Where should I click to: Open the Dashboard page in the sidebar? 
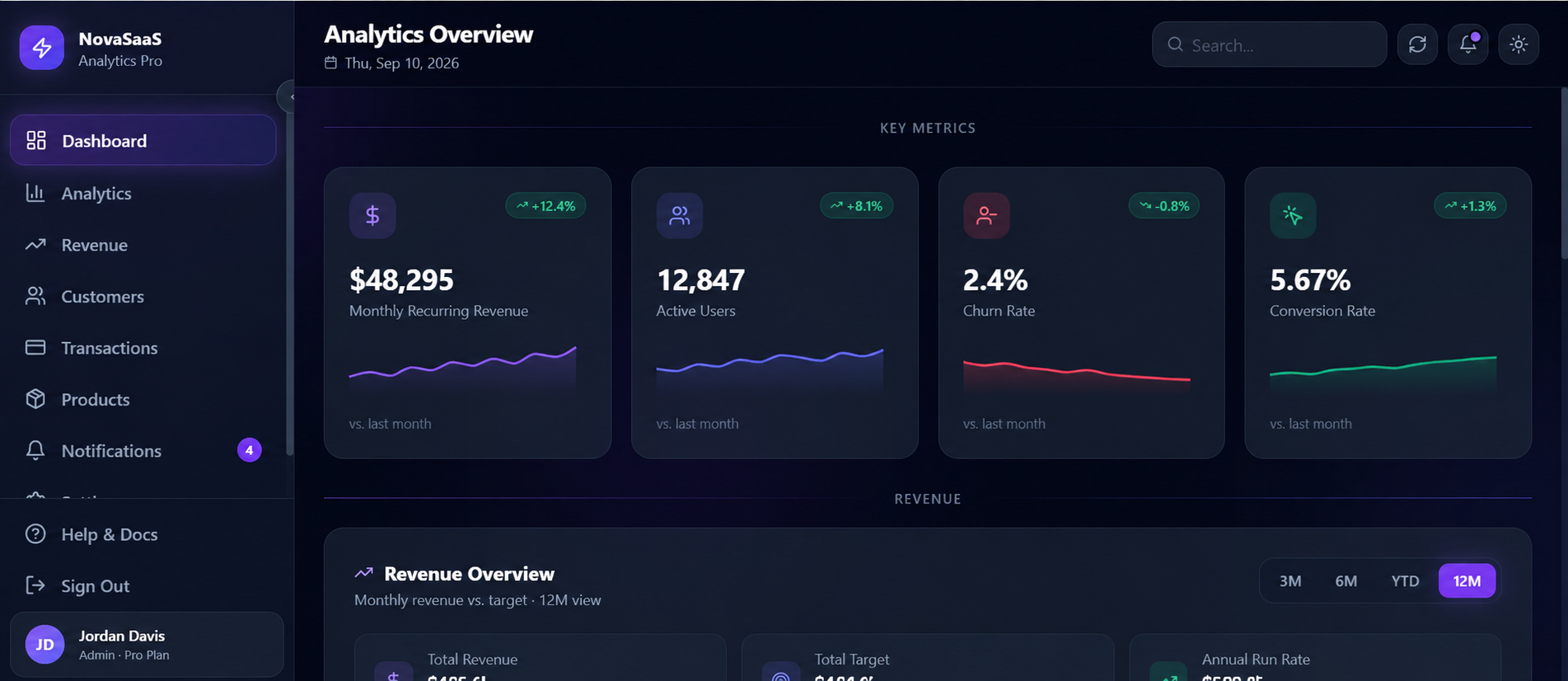pos(143,140)
